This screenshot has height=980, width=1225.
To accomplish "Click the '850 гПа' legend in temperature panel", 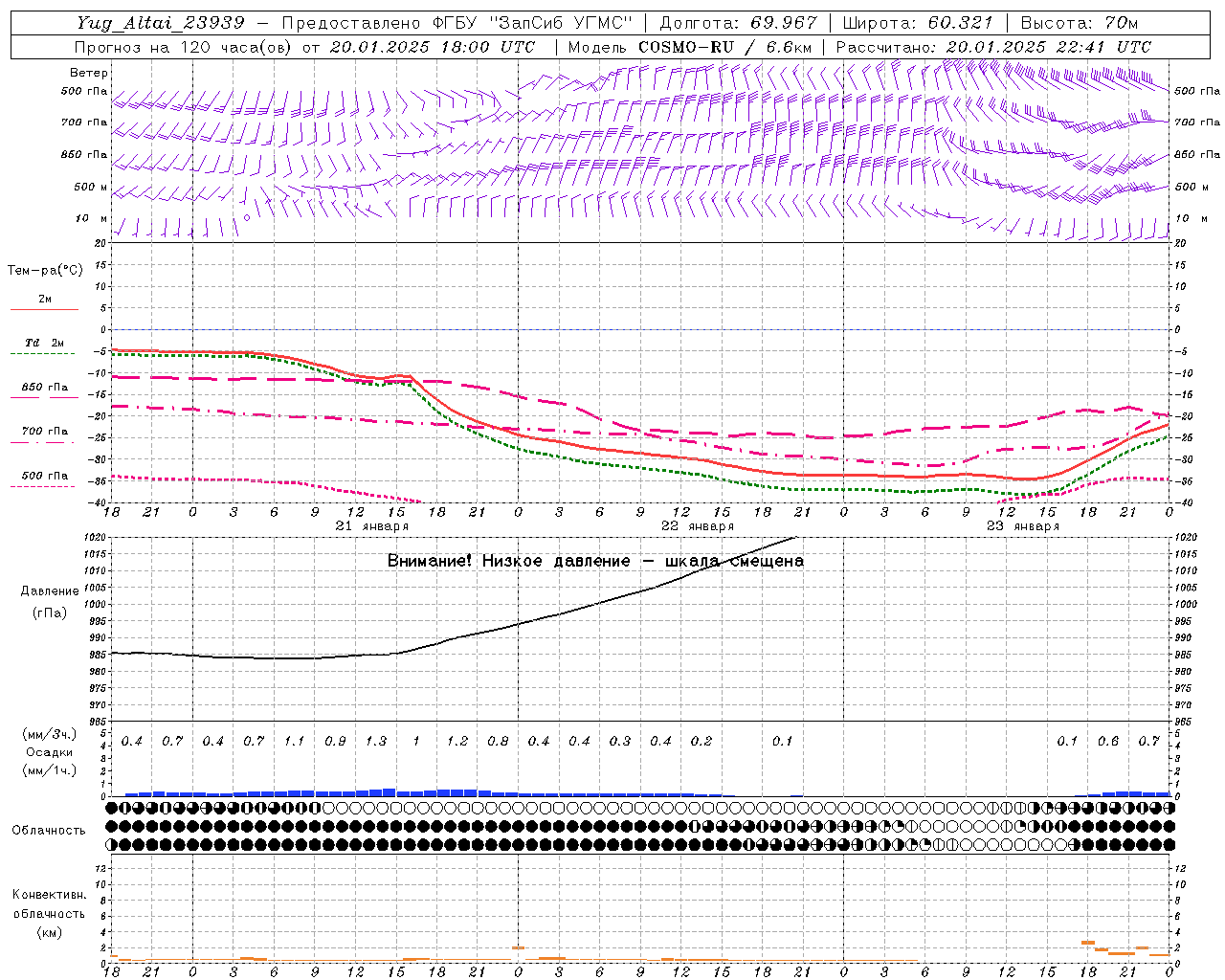I will [44, 388].
